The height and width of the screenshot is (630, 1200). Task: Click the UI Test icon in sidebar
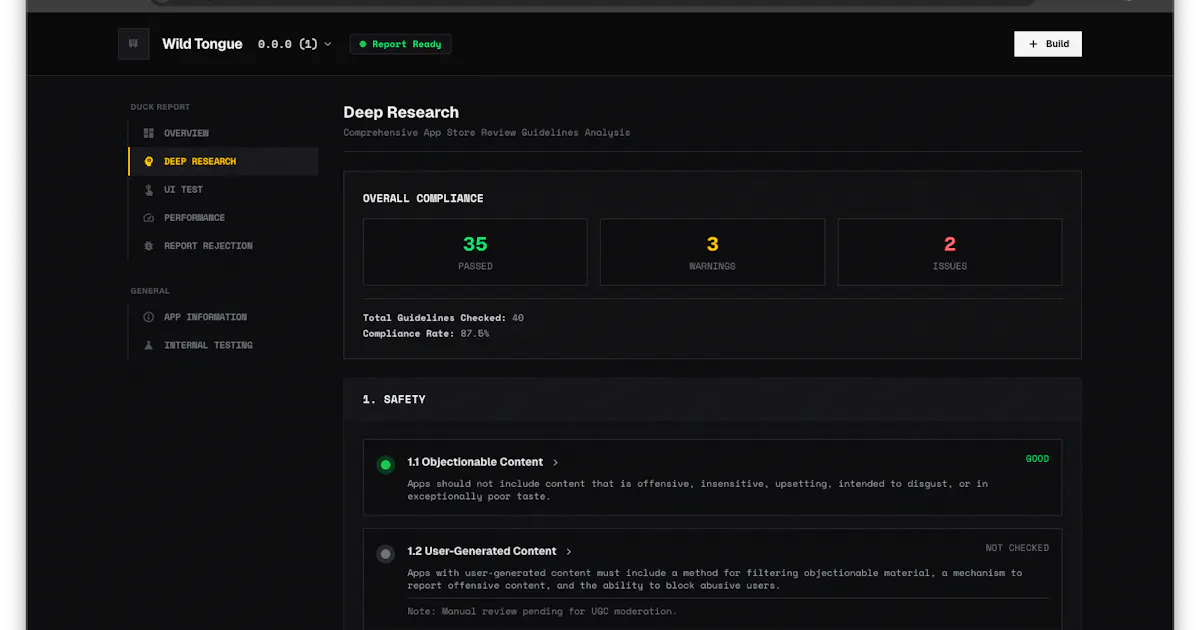click(149, 189)
